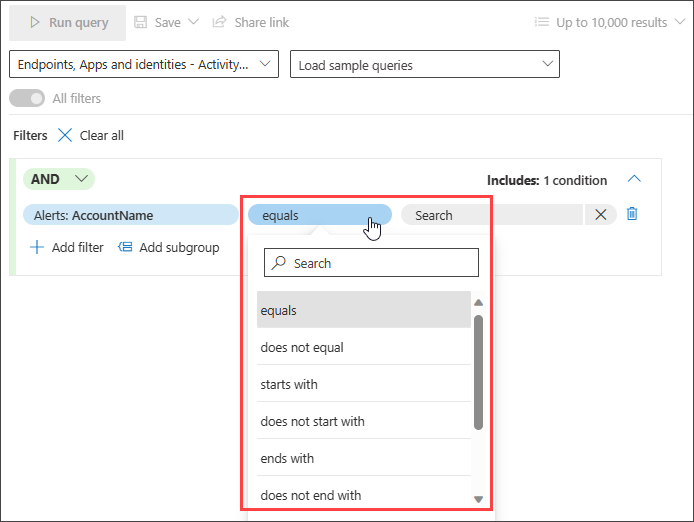Delete the filter with trash icon
The height and width of the screenshot is (522, 694).
coord(632,214)
